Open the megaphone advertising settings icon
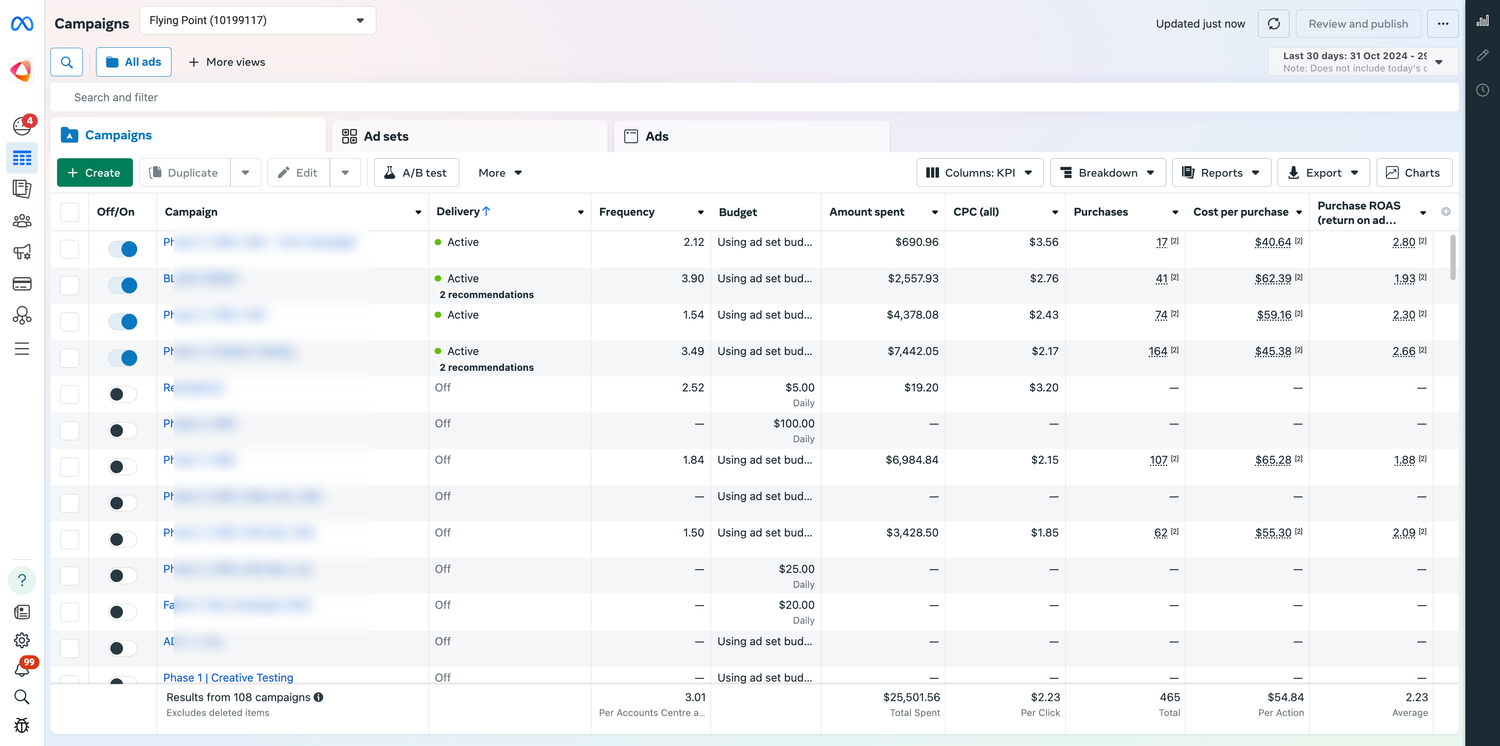This screenshot has width=1500, height=746. point(22,252)
